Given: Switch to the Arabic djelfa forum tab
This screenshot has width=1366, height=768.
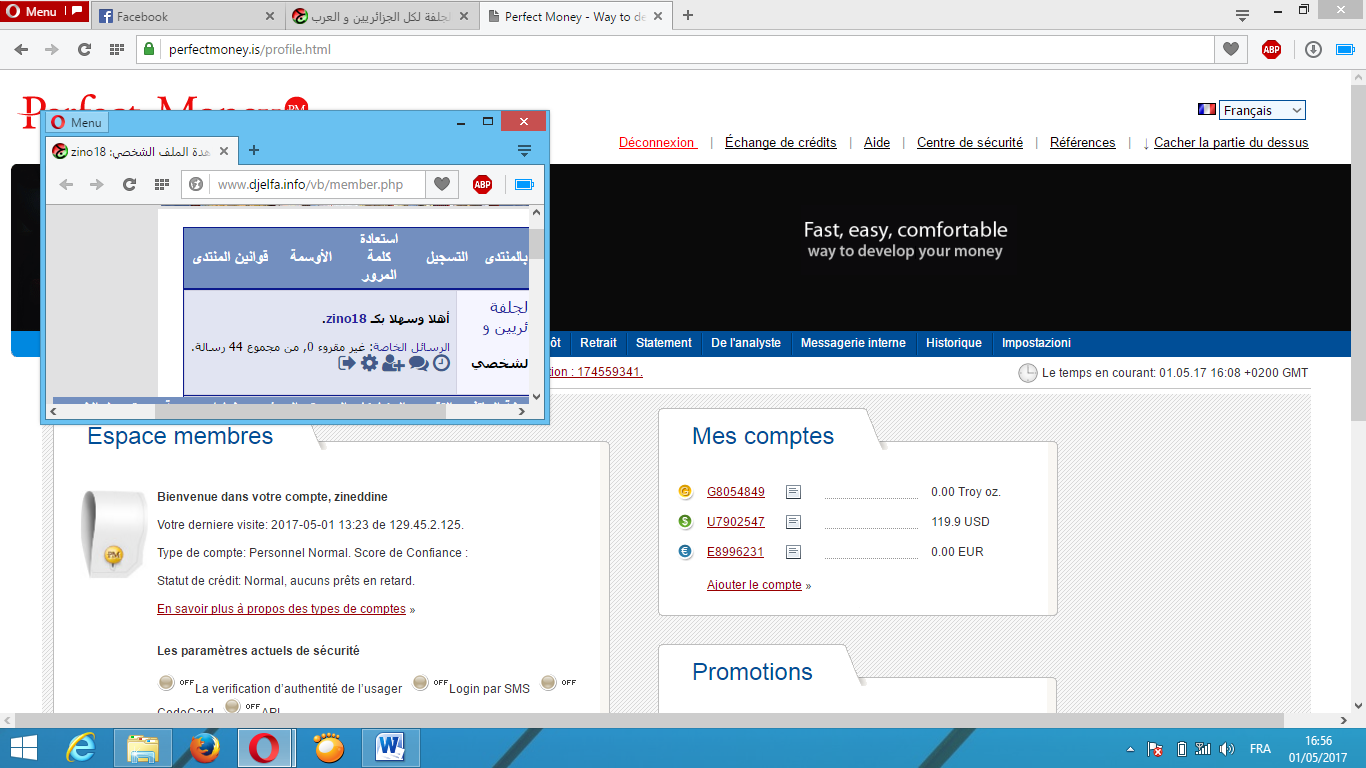Looking at the screenshot, I should [383, 16].
